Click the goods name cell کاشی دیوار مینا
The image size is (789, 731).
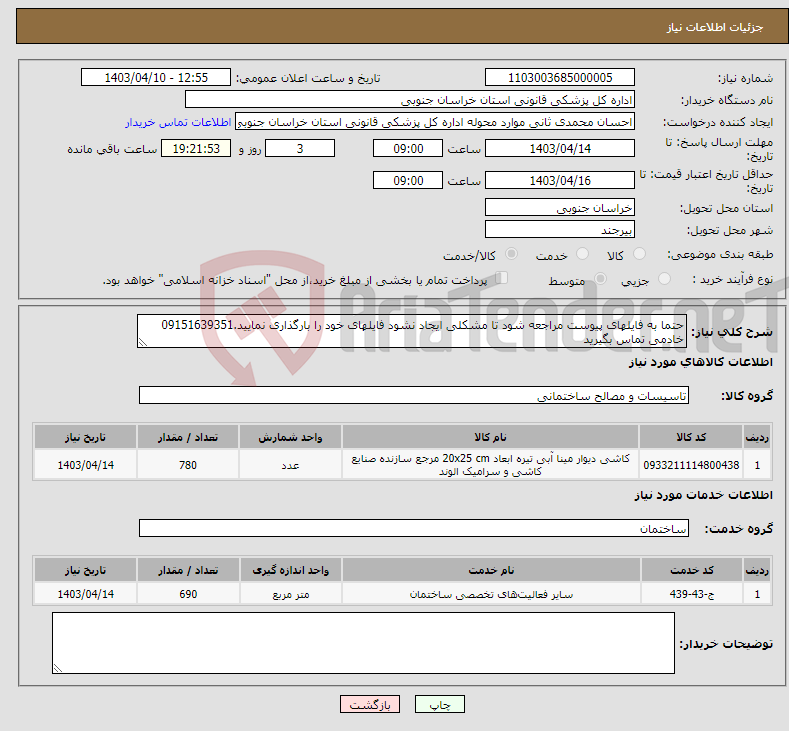click(x=491, y=465)
